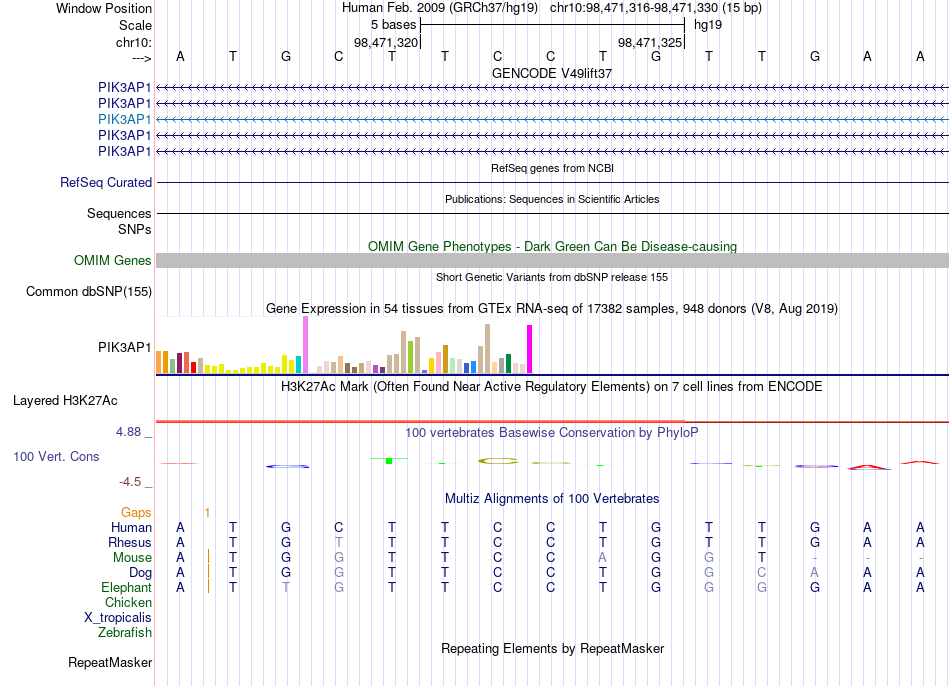950x686 pixels.
Task: Open RefSeq Curated track settings
Action: [x=105, y=182]
